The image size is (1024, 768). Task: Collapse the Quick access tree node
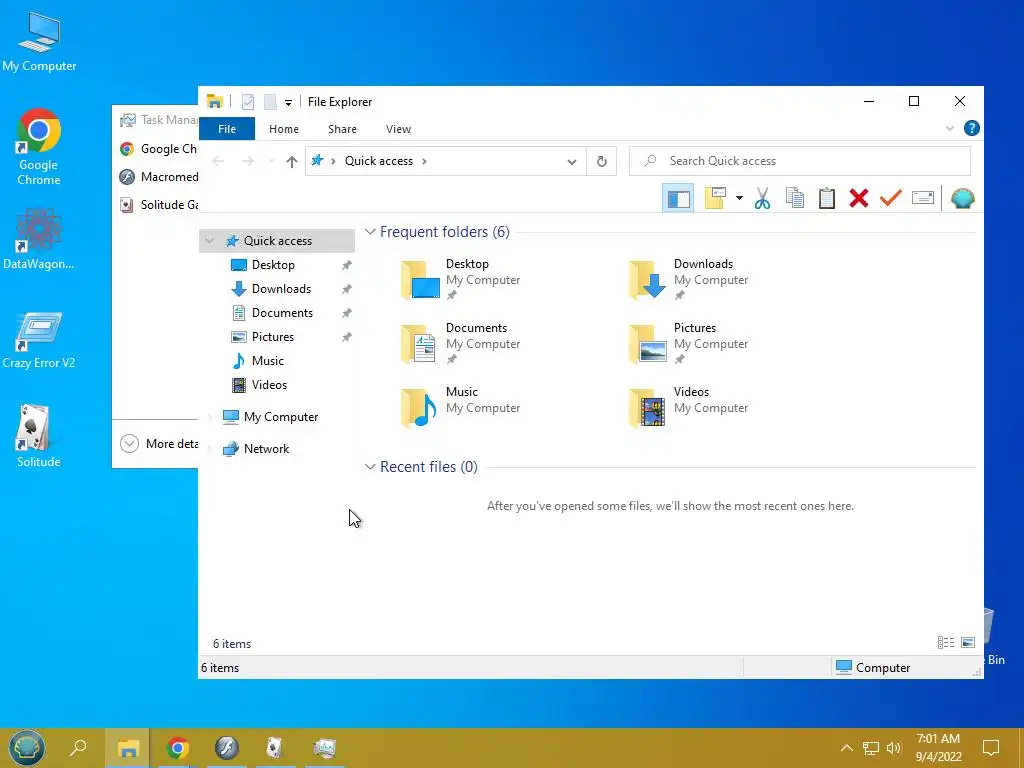pos(210,241)
